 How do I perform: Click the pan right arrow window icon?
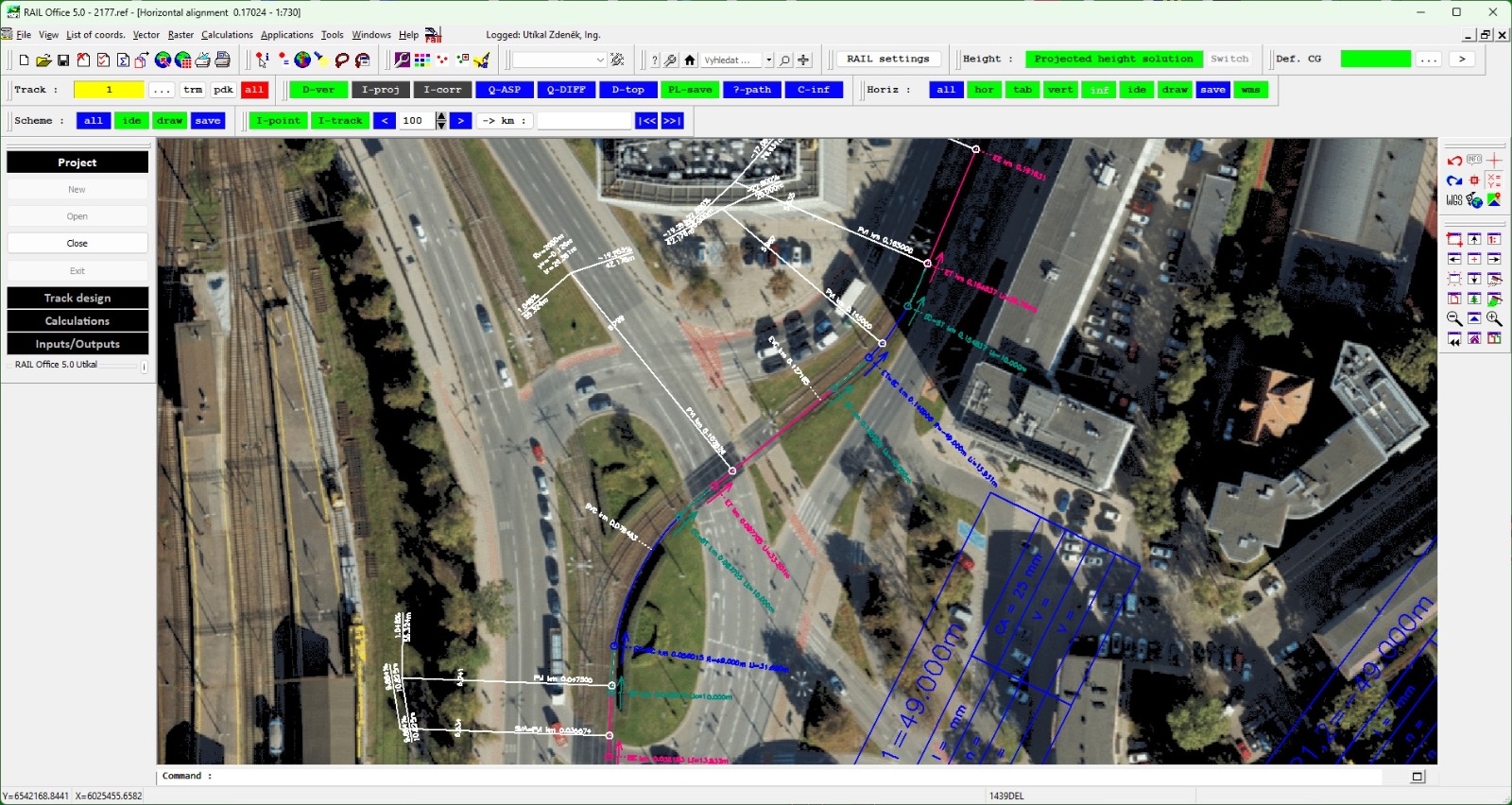tap(1494, 259)
